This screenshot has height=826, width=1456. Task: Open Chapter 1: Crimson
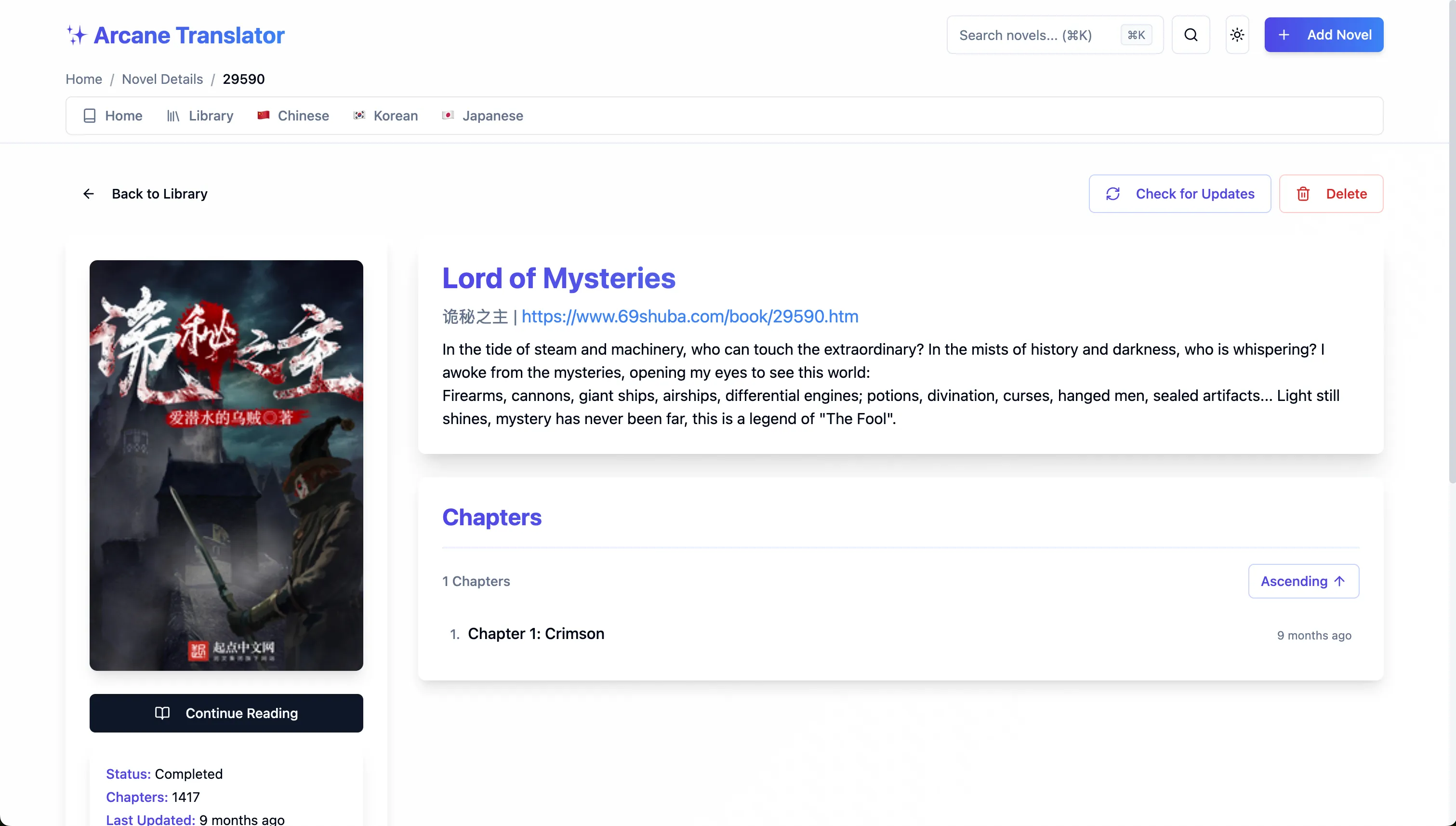tap(536, 634)
